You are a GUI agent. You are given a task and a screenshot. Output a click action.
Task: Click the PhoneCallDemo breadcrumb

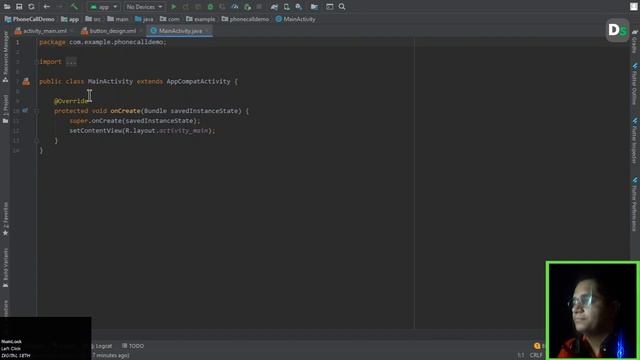click(x=29, y=19)
